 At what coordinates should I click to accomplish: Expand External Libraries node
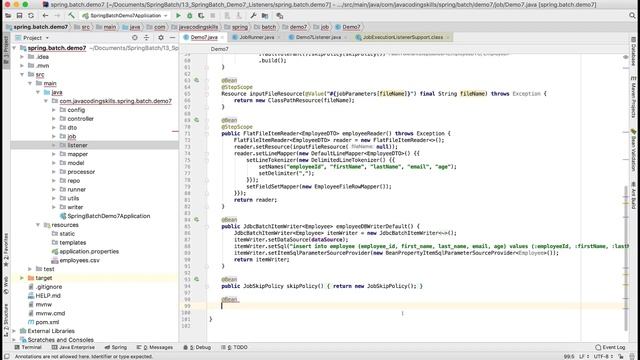pyautogui.click(x=15, y=331)
